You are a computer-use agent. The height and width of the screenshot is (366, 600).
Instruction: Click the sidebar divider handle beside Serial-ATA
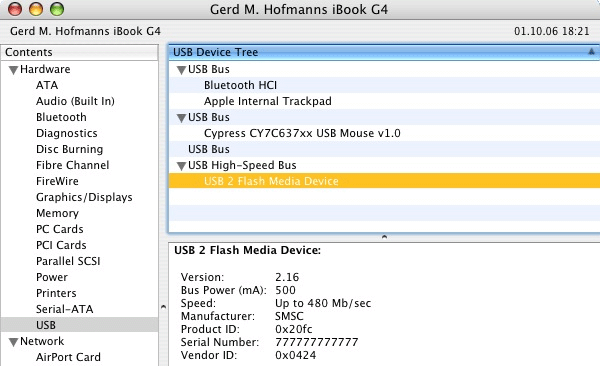(x=163, y=307)
